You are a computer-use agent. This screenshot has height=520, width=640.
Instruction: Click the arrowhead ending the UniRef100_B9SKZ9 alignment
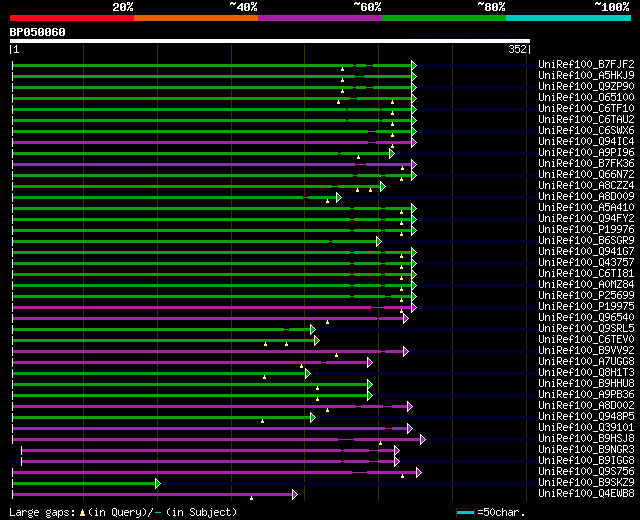pyautogui.click(x=158, y=484)
